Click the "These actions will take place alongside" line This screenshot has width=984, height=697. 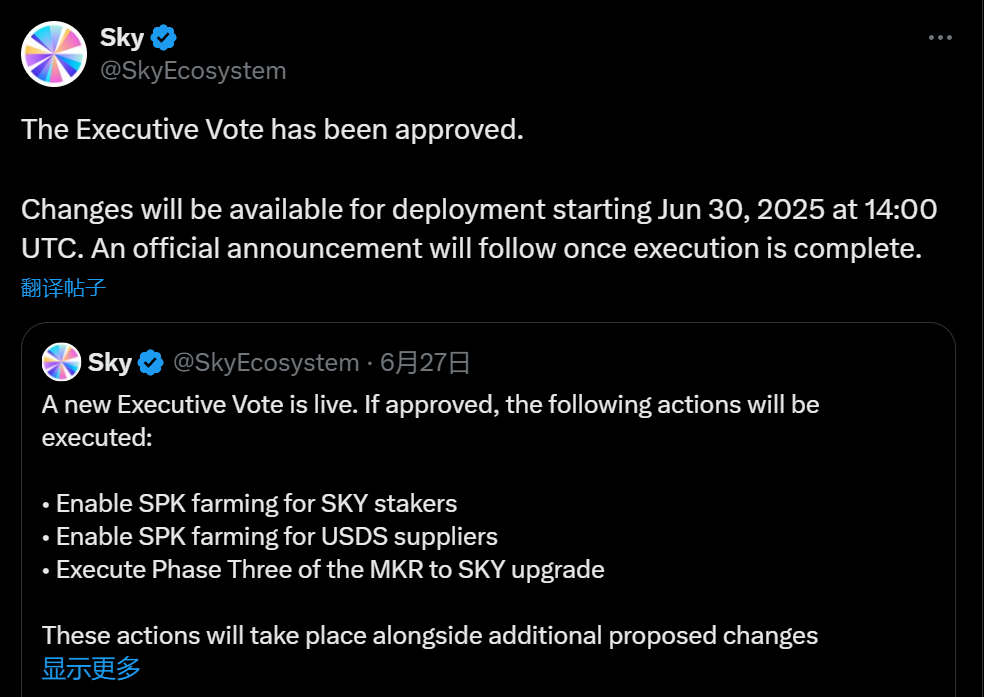(430, 635)
